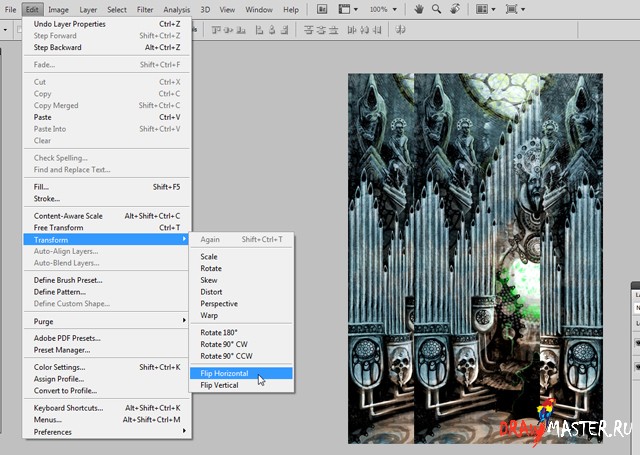Select Distort transform option

[241, 292]
